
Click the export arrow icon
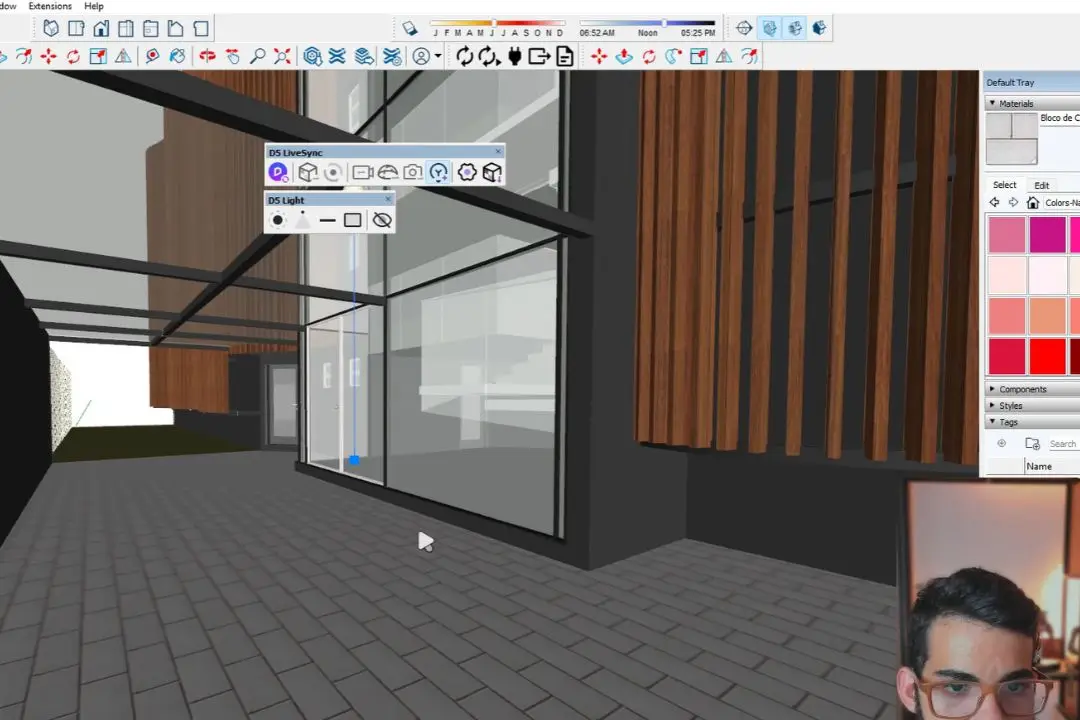539,56
